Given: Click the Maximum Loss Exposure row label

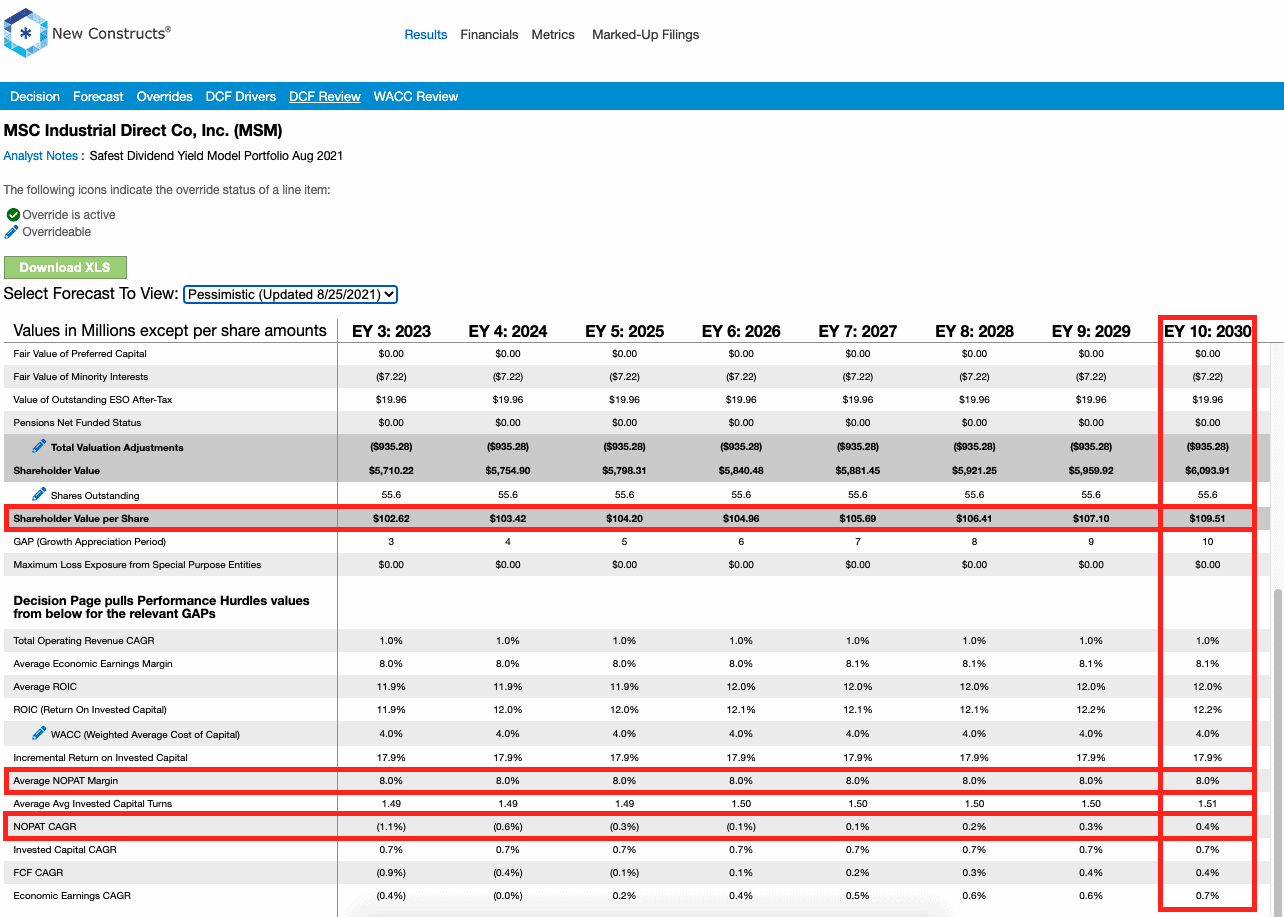Looking at the screenshot, I should click(x=138, y=564).
